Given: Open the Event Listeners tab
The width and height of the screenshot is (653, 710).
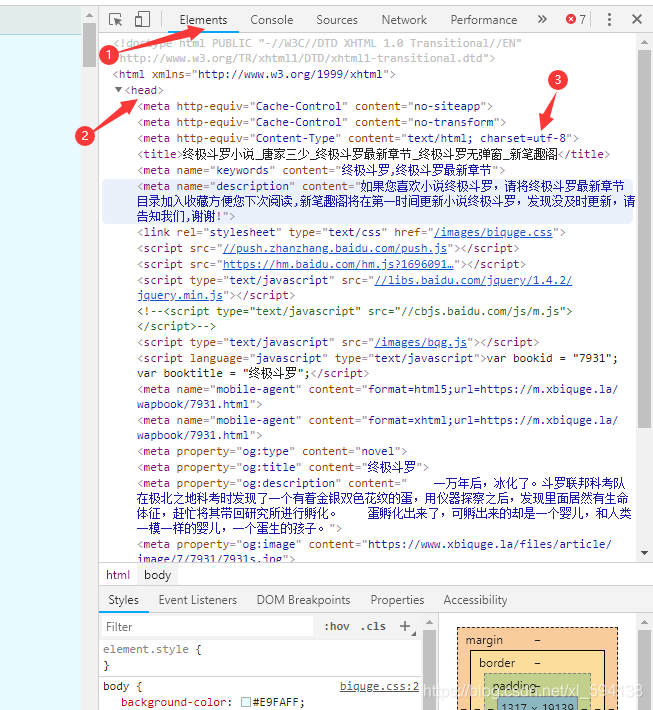Looking at the screenshot, I should (x=197, y=600).
